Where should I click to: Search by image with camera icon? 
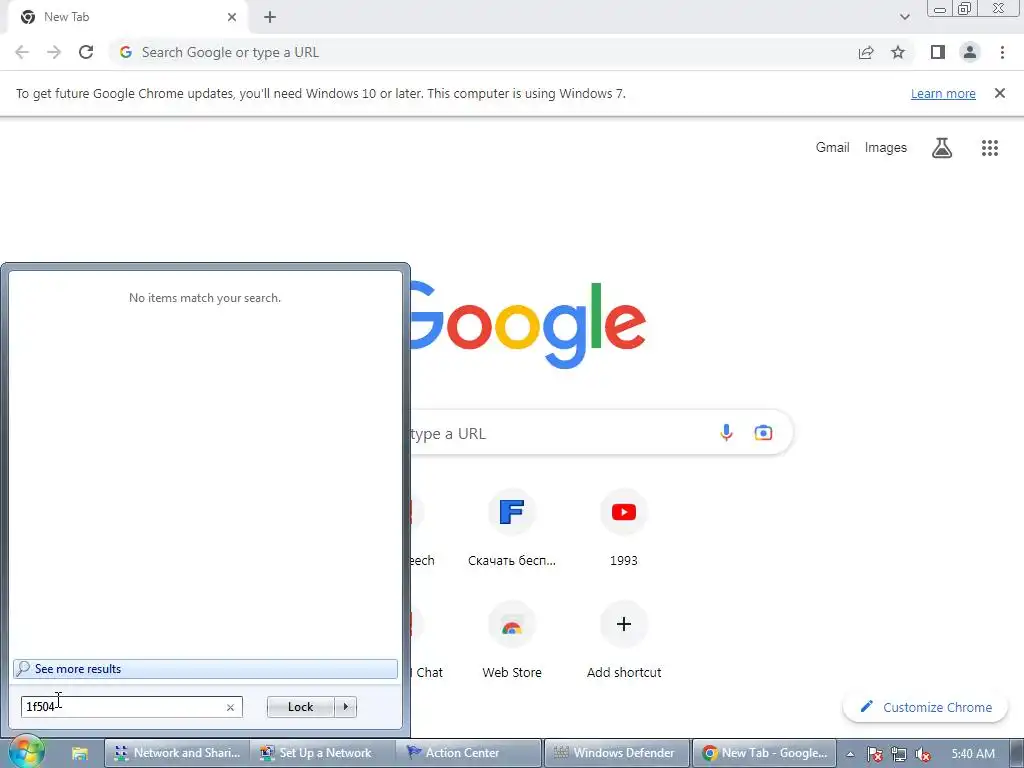tap(763, 432)
